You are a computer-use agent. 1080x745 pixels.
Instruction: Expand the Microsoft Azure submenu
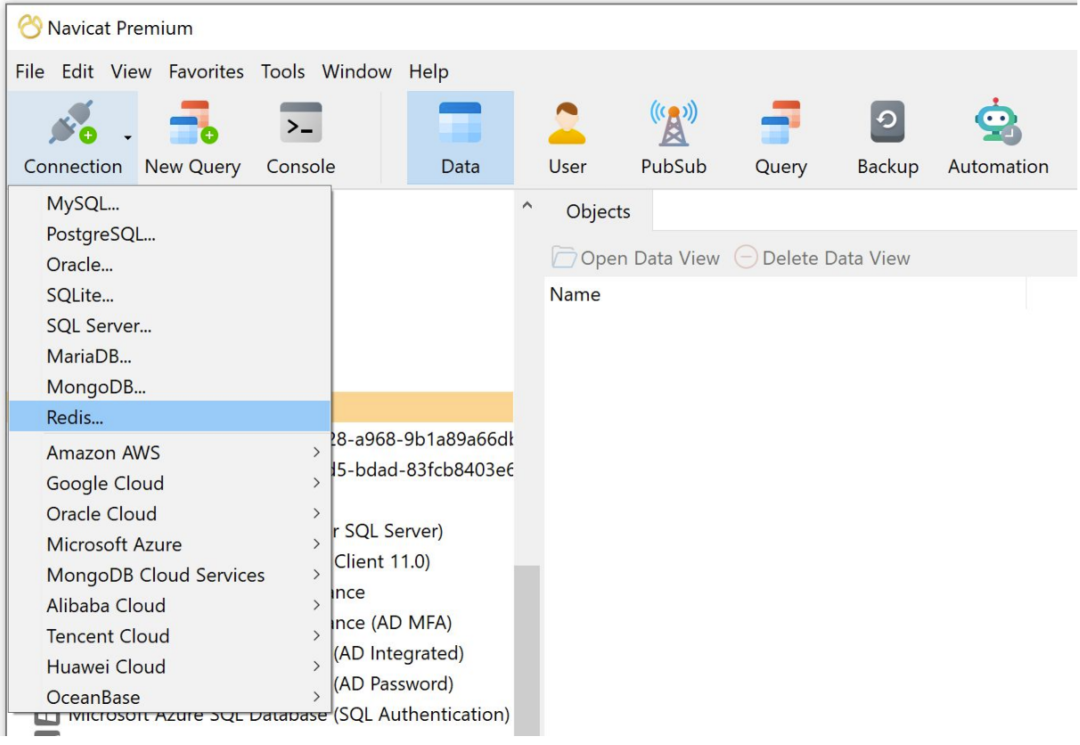click(x=170, y=545)
